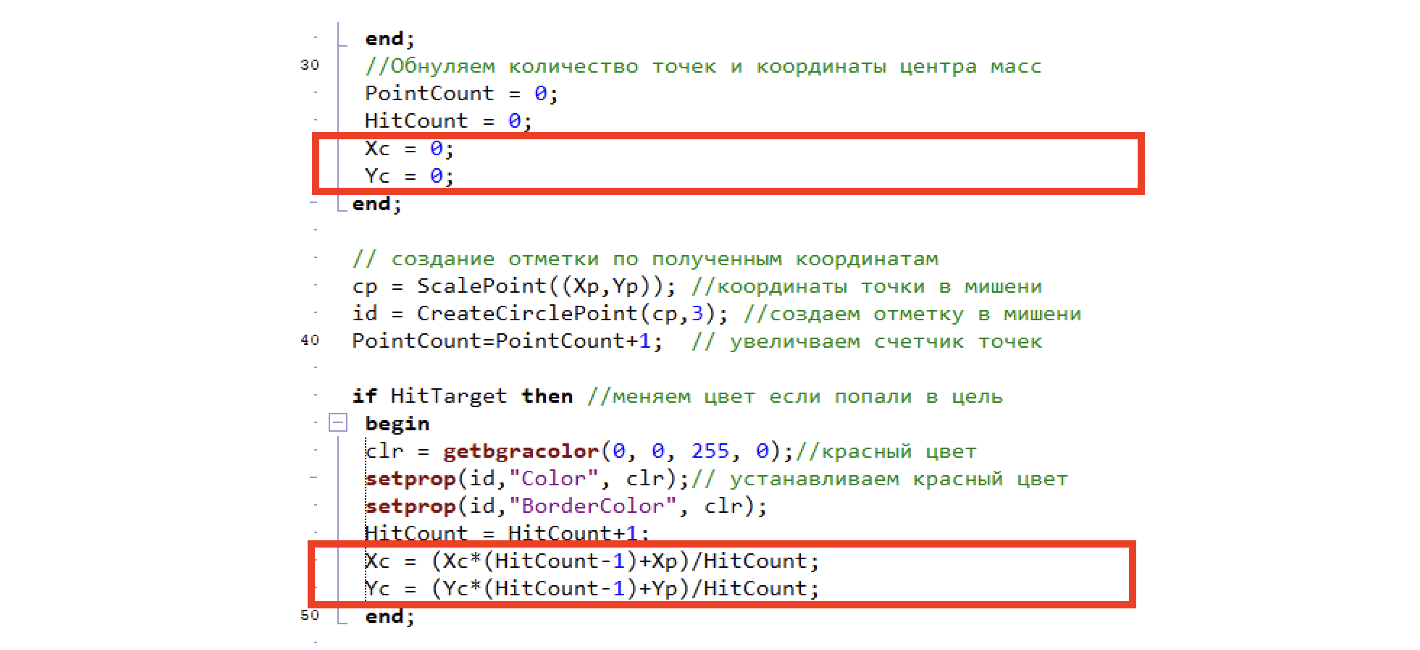Click the line "Xc = 0;"
Screen dimensions: 1420x650
[409, 149]
